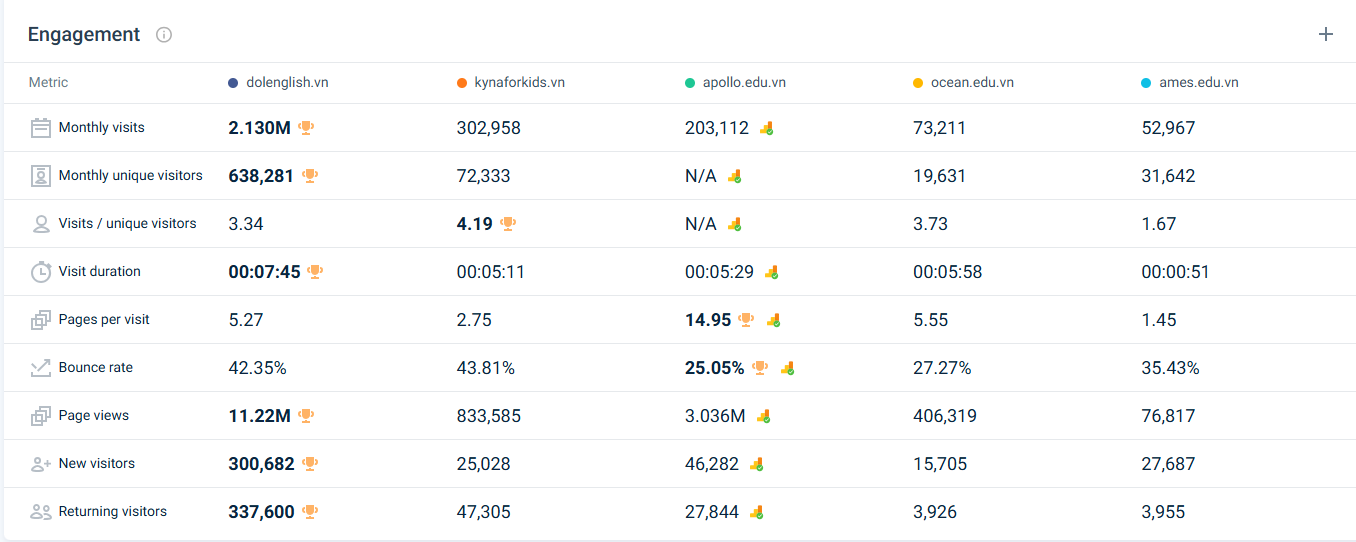This screenshot has width=1356, height=542.
Task: Click the apollo.edu.vn green color dot
Action: pyautogui.click(x=690, y=83)
